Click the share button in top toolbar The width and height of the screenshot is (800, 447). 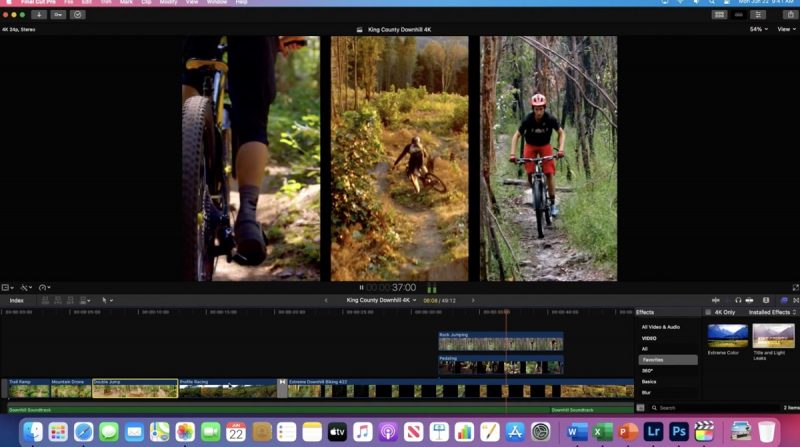coord(788,15)
